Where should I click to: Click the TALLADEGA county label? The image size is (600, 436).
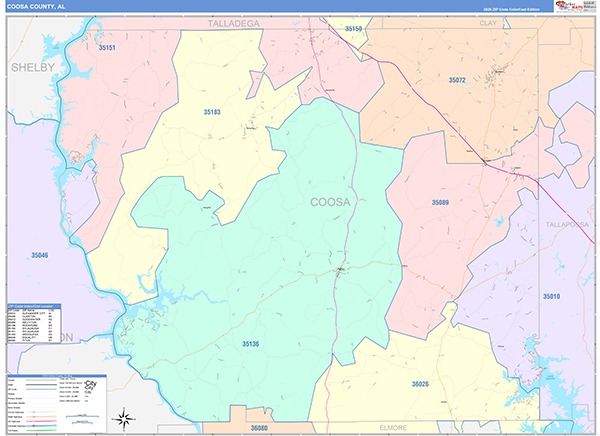233,24
